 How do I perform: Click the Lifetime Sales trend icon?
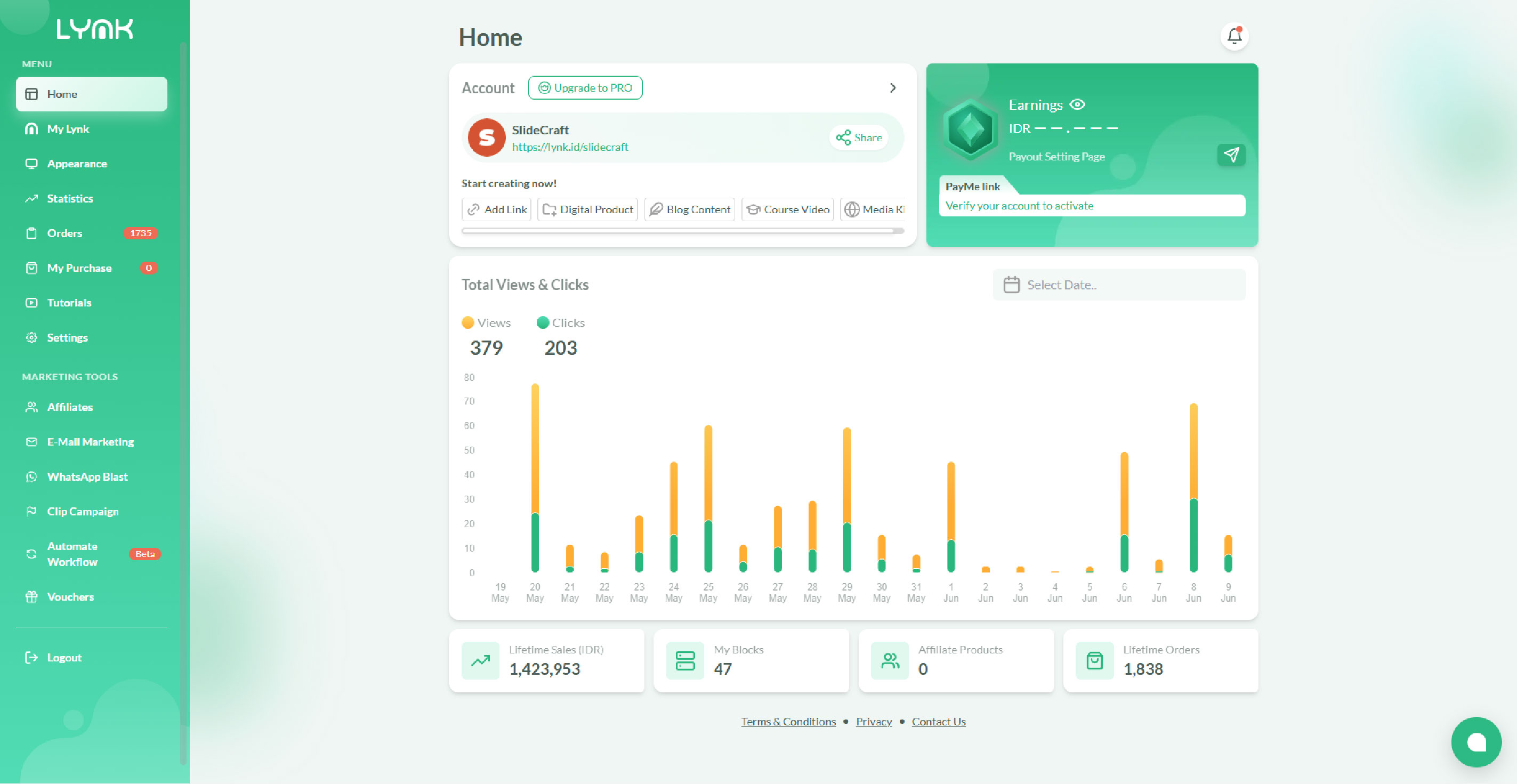click(481, 660)
